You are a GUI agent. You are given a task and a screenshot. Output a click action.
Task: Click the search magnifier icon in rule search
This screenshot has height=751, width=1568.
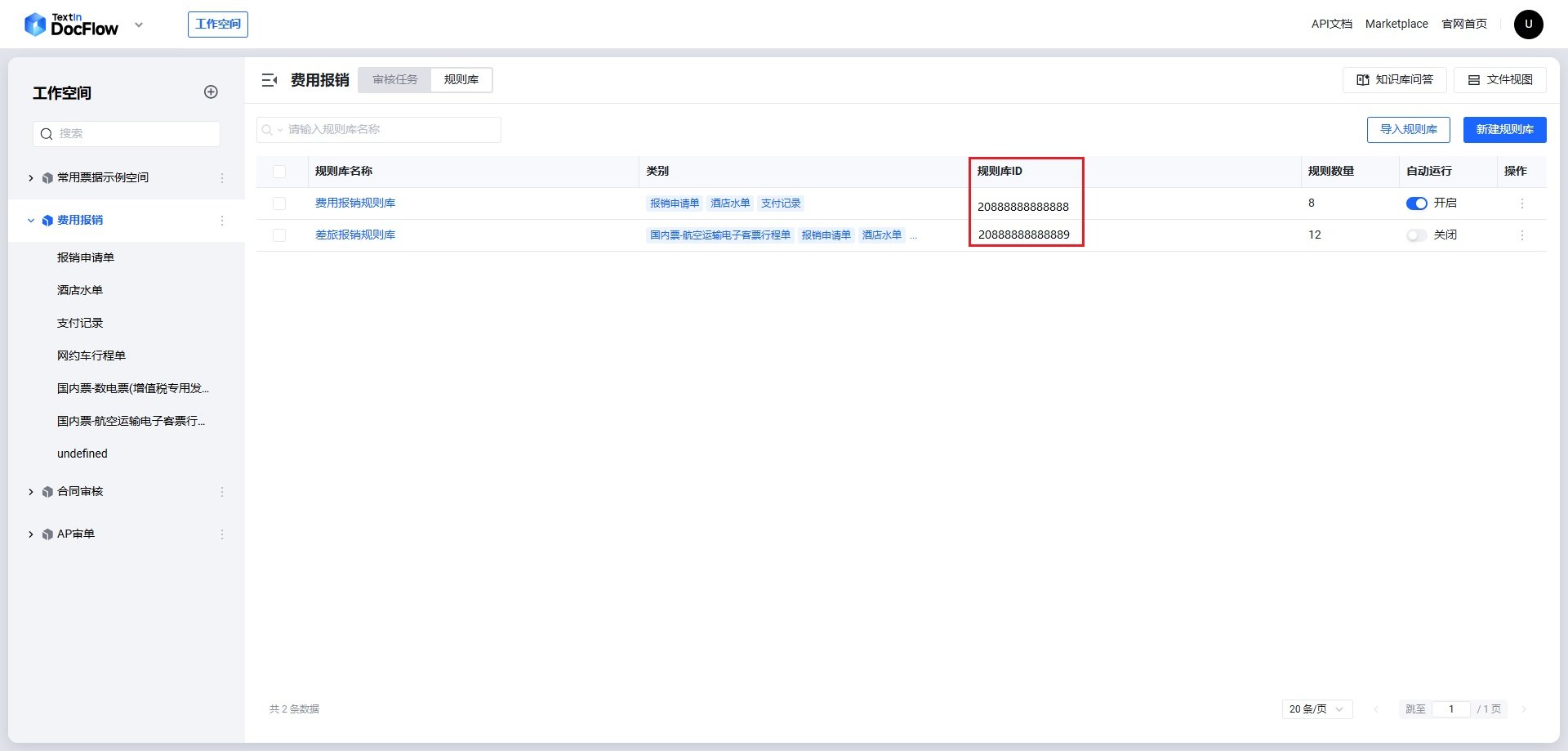click(x=267, y=130)
